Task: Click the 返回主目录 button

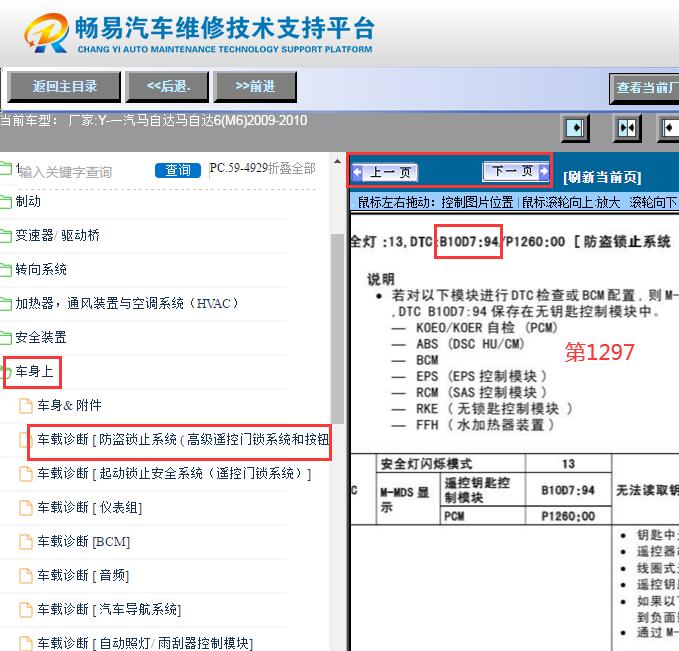Action: tap(64, 87)
